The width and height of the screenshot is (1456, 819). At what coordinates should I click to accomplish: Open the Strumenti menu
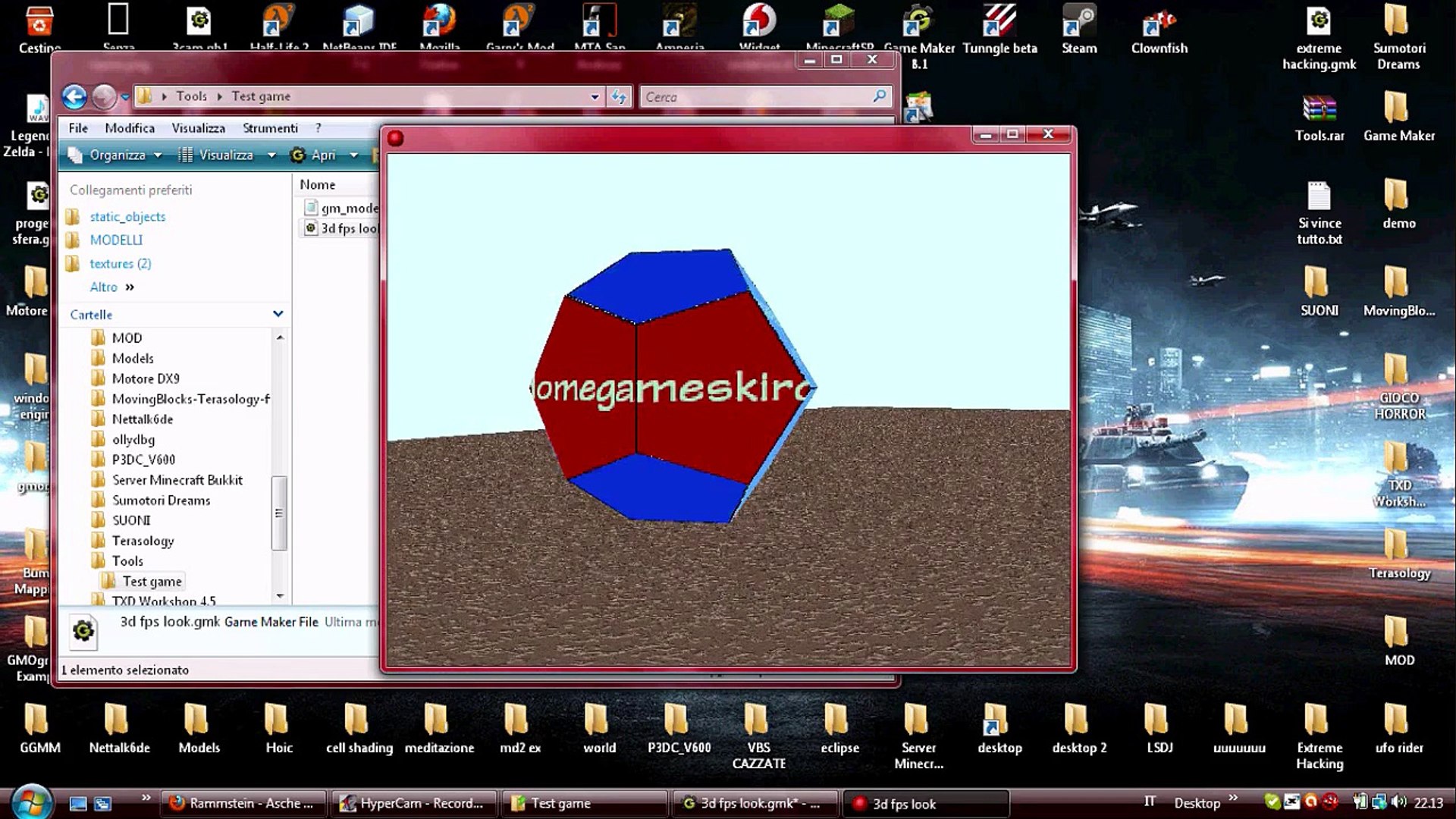click(x=270, y=128)
